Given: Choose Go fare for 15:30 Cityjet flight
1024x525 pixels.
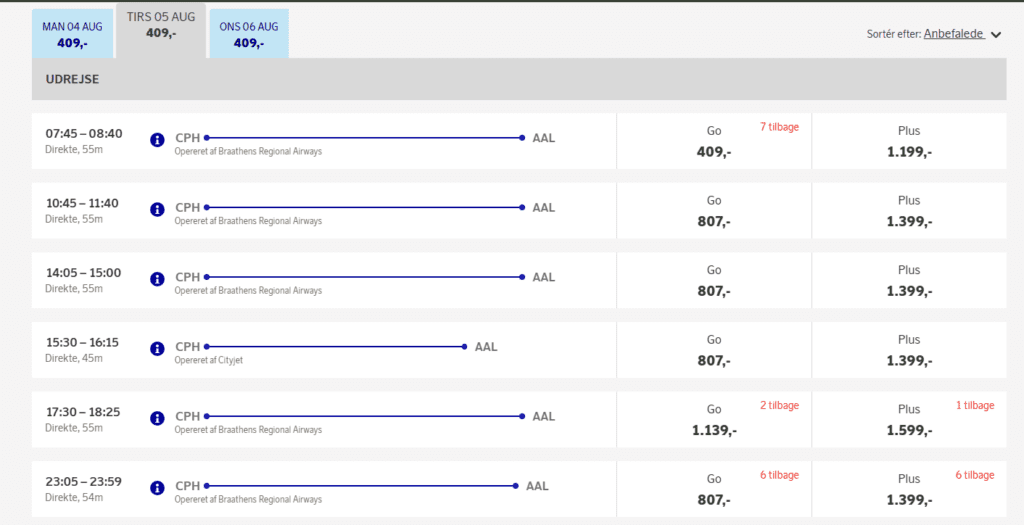Looking at the screenshot, I should (714, 350).
